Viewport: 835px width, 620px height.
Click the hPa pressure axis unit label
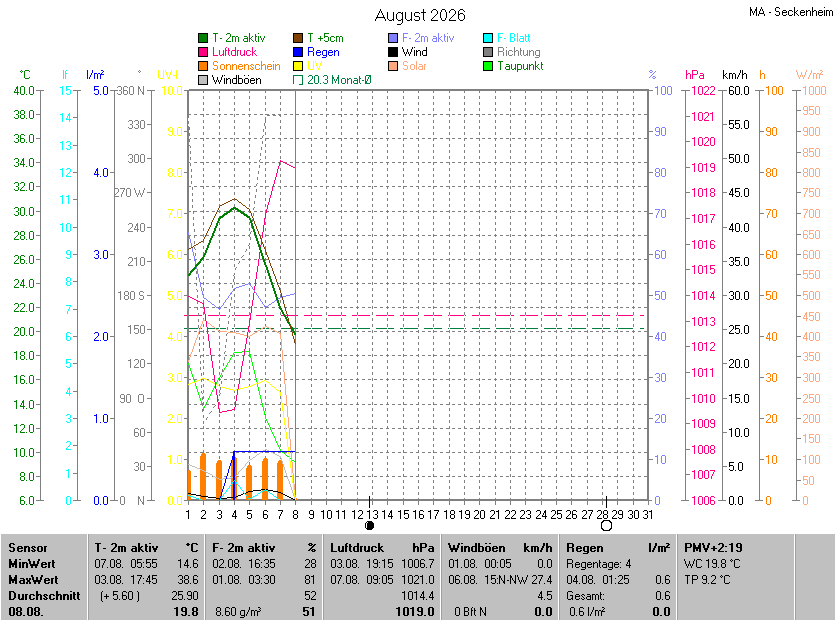(695, 75)
